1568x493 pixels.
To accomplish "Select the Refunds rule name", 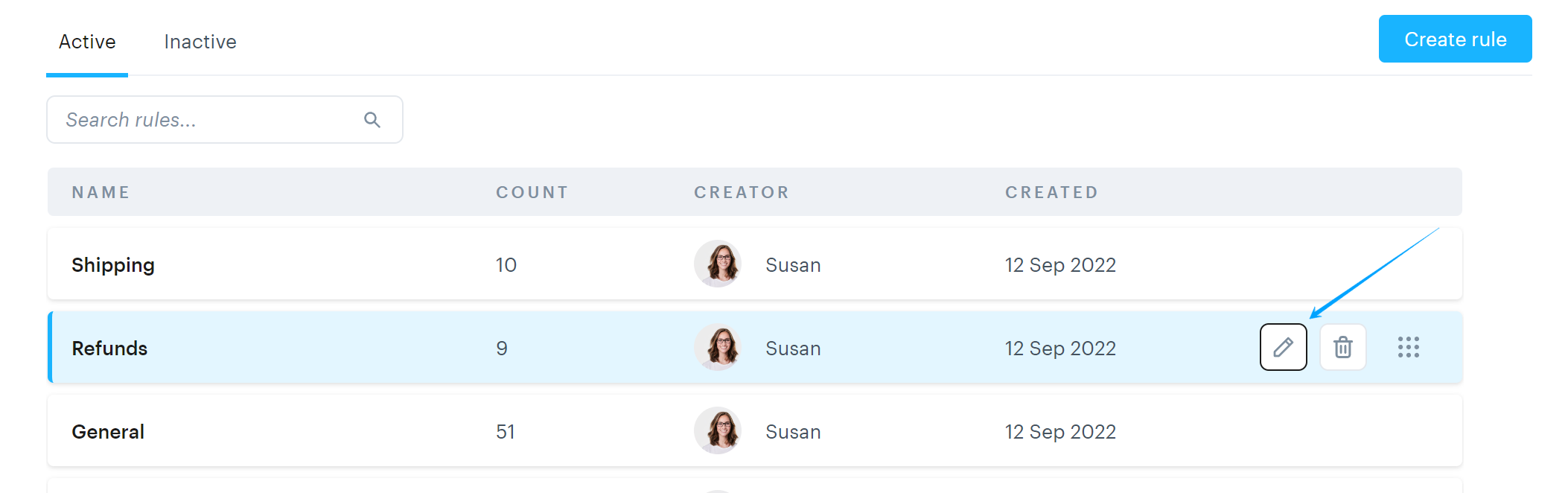I will tap(109, 349).
